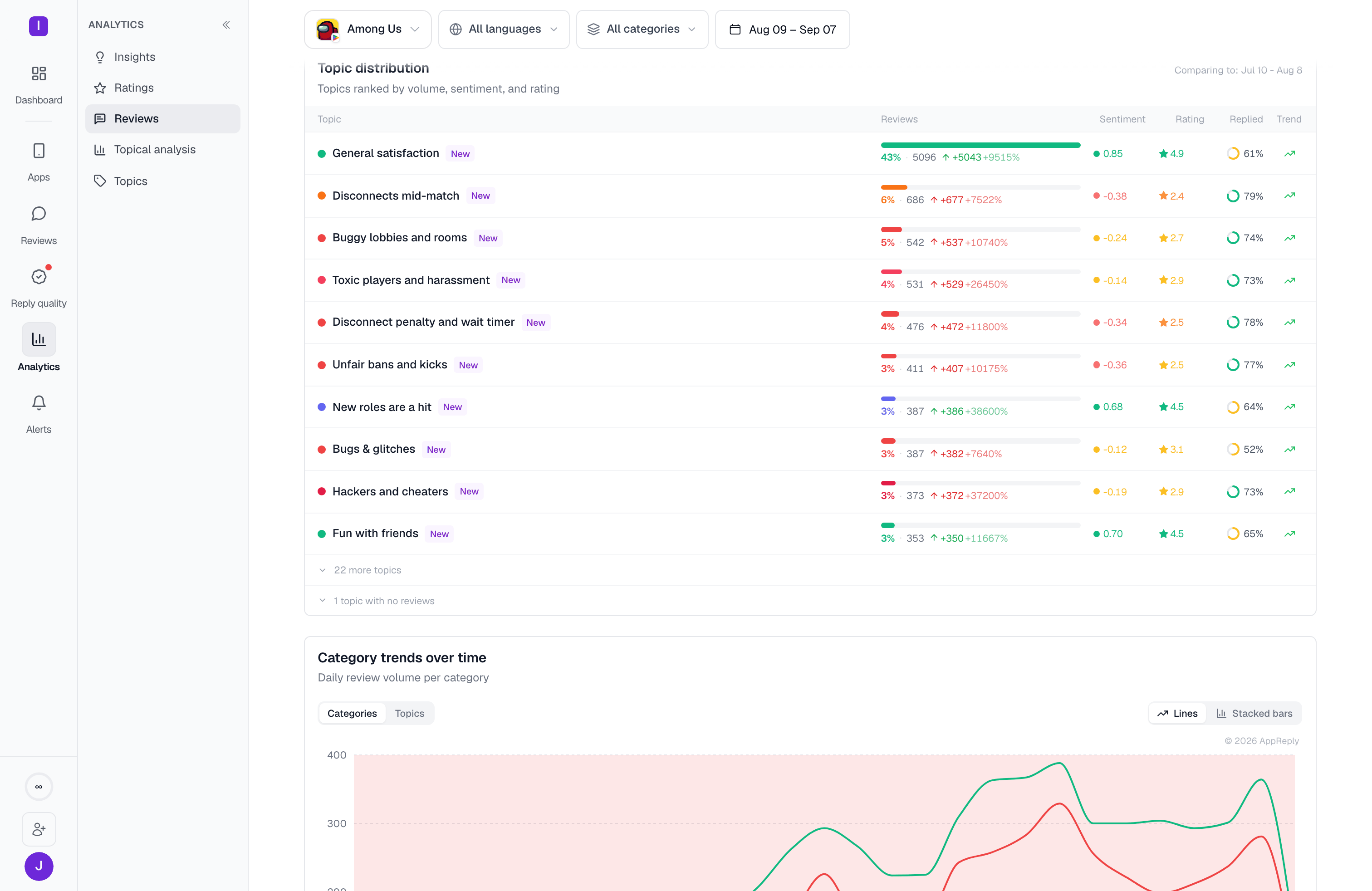Click the add user icon
The width and height of the screenshot is (1372, 891).
click(x=39, y=829)
